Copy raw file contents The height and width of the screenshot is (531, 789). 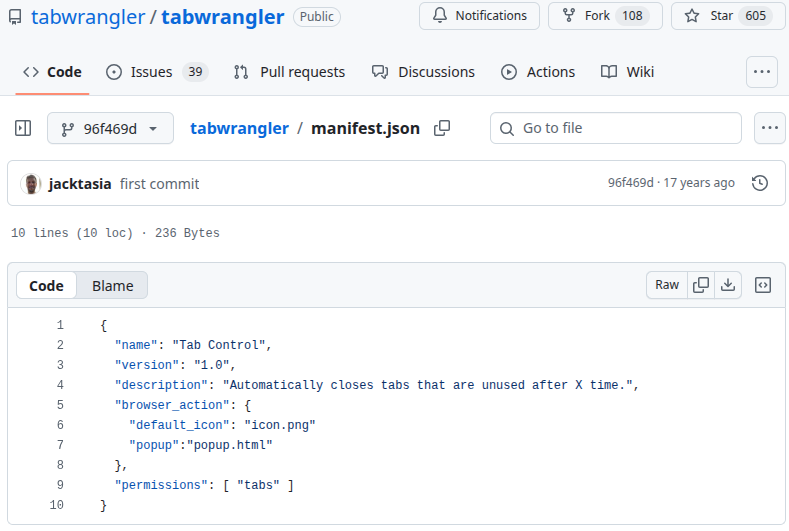701,285
